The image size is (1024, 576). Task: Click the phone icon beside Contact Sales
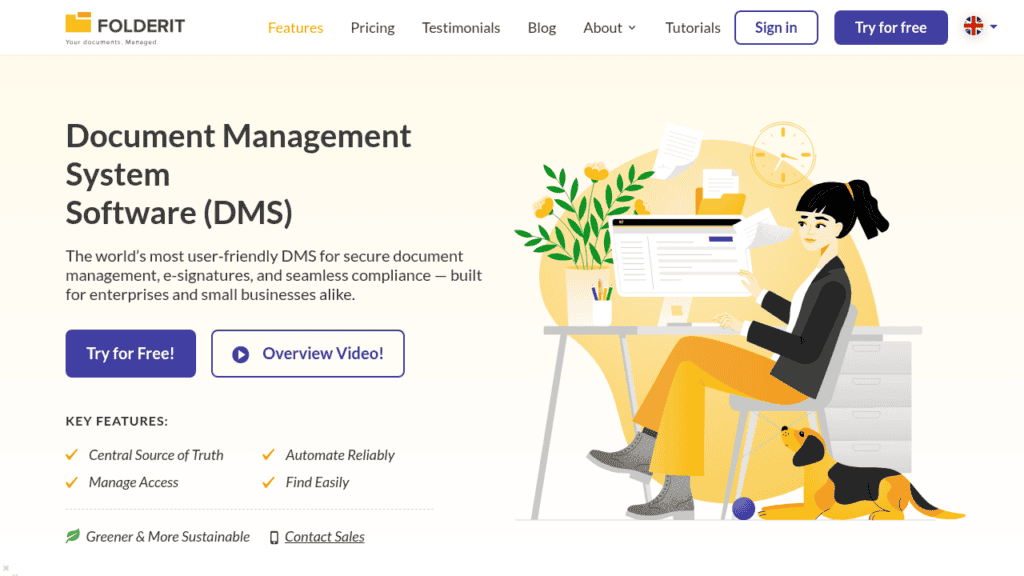pos(274,537)
